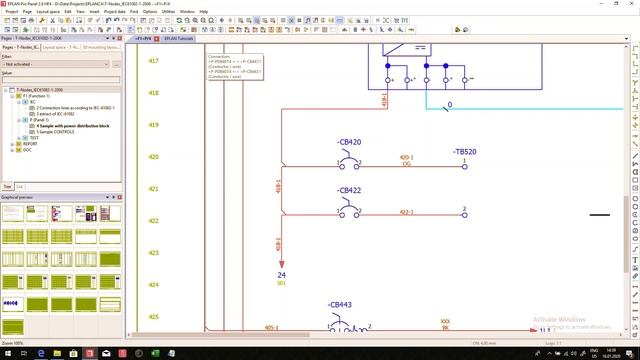Close the Graphical preview panel
Viewport: 640px width, 360px height.
pos(120,197)
